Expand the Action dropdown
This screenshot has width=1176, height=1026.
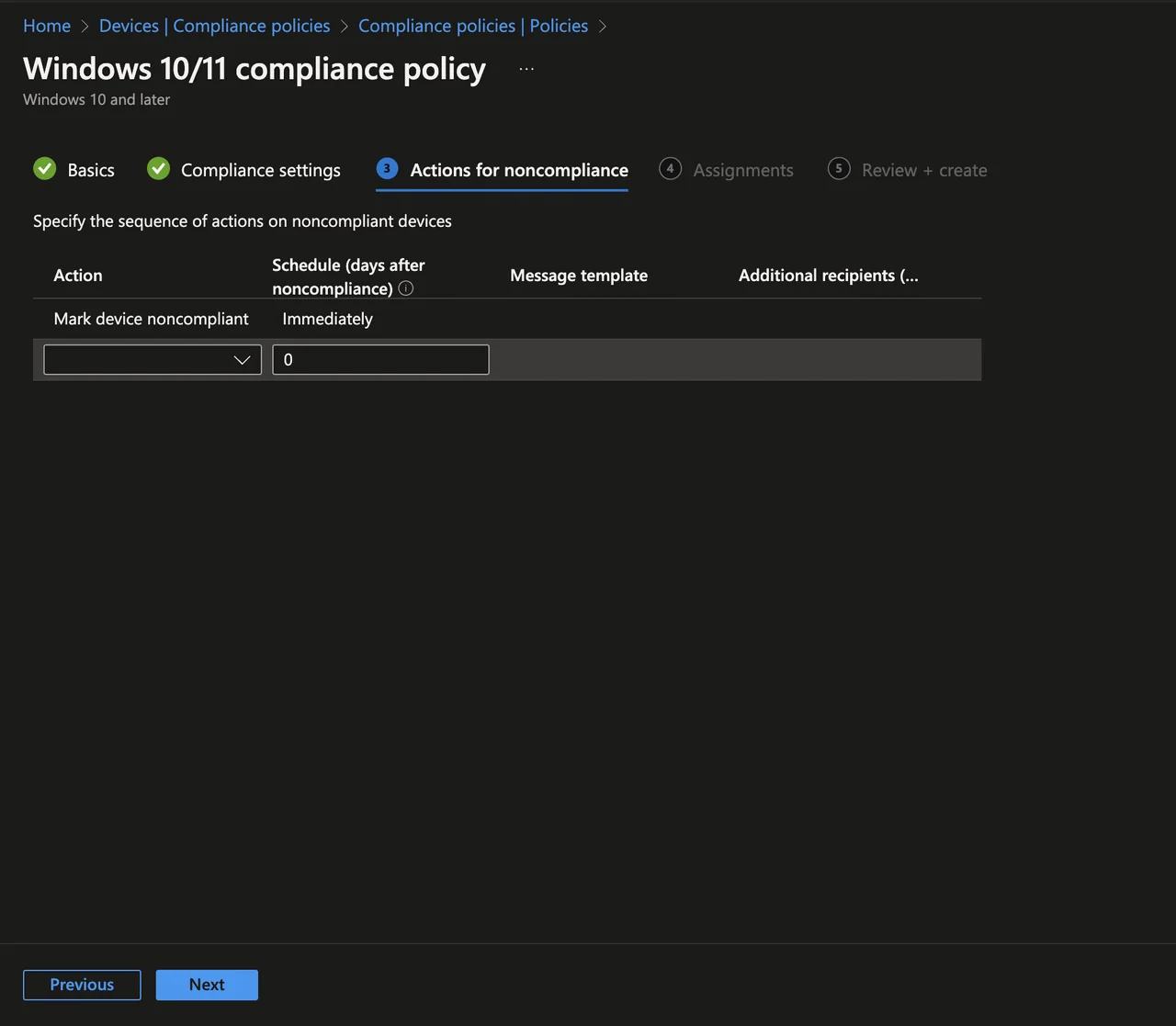[153, 359]
